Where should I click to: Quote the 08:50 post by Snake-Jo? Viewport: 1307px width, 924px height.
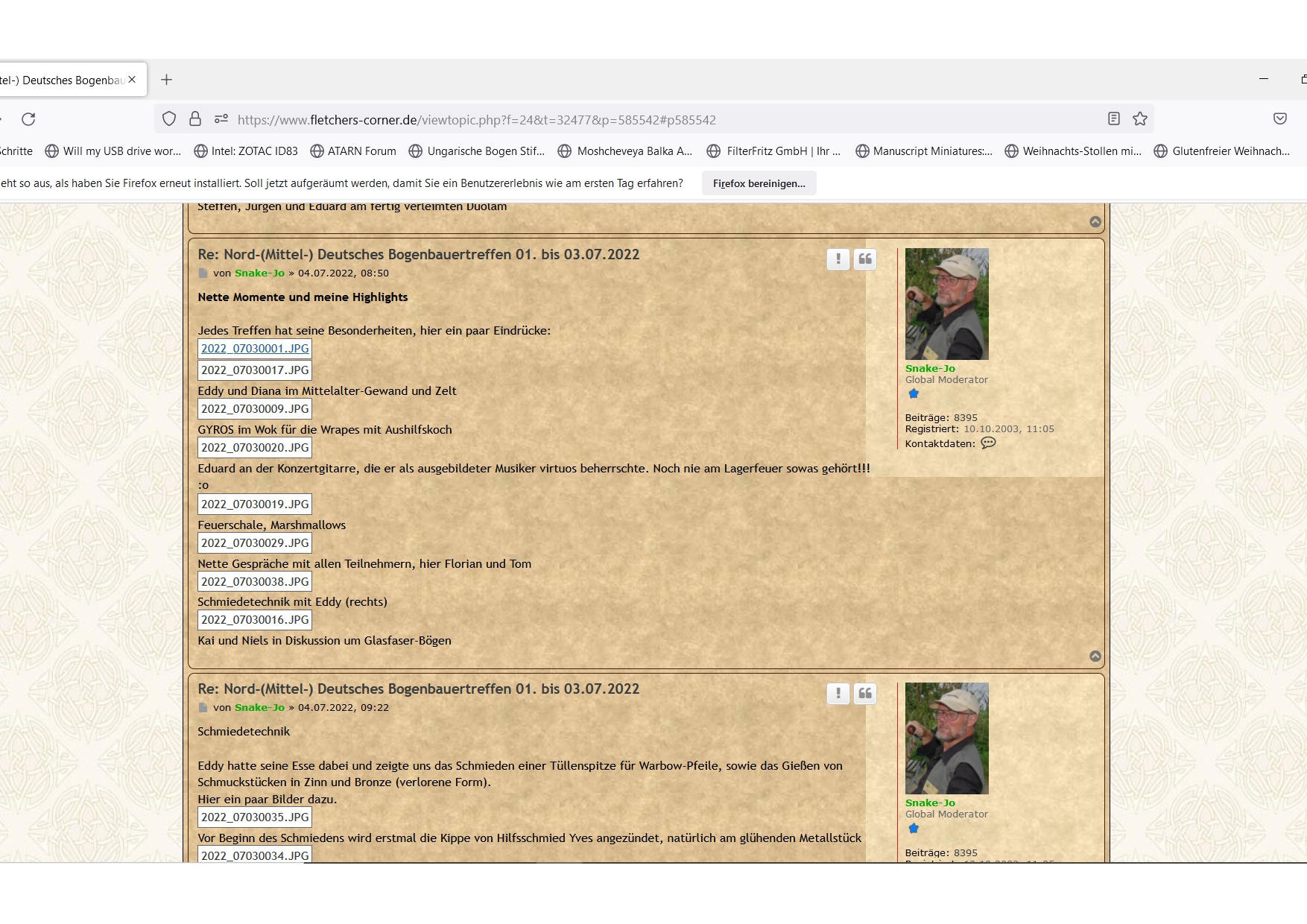pyautogui.click(x=865, y=259)
